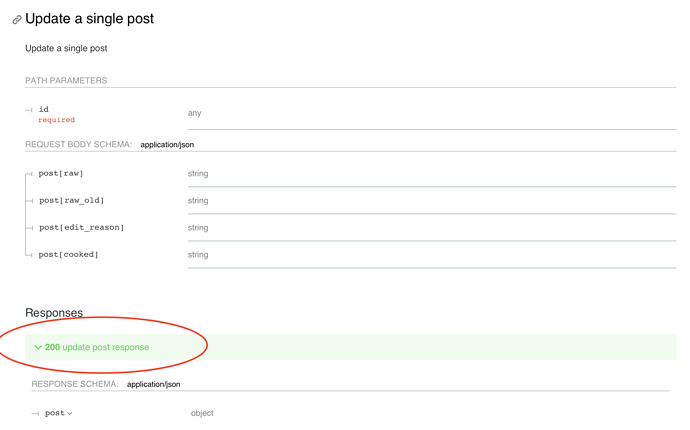The image size is (690, 430).
Task: Click the RESPONSE SCHEMA label
Action: tap(75, 384)
